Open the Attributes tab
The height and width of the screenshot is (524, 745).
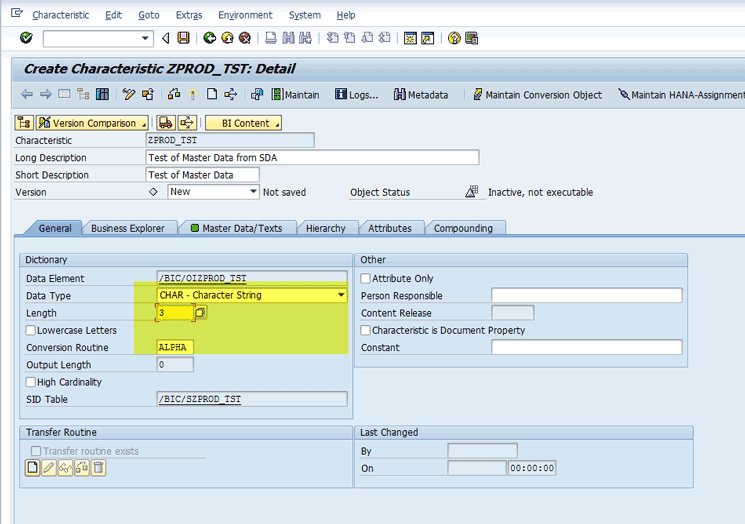pos(388,228)
